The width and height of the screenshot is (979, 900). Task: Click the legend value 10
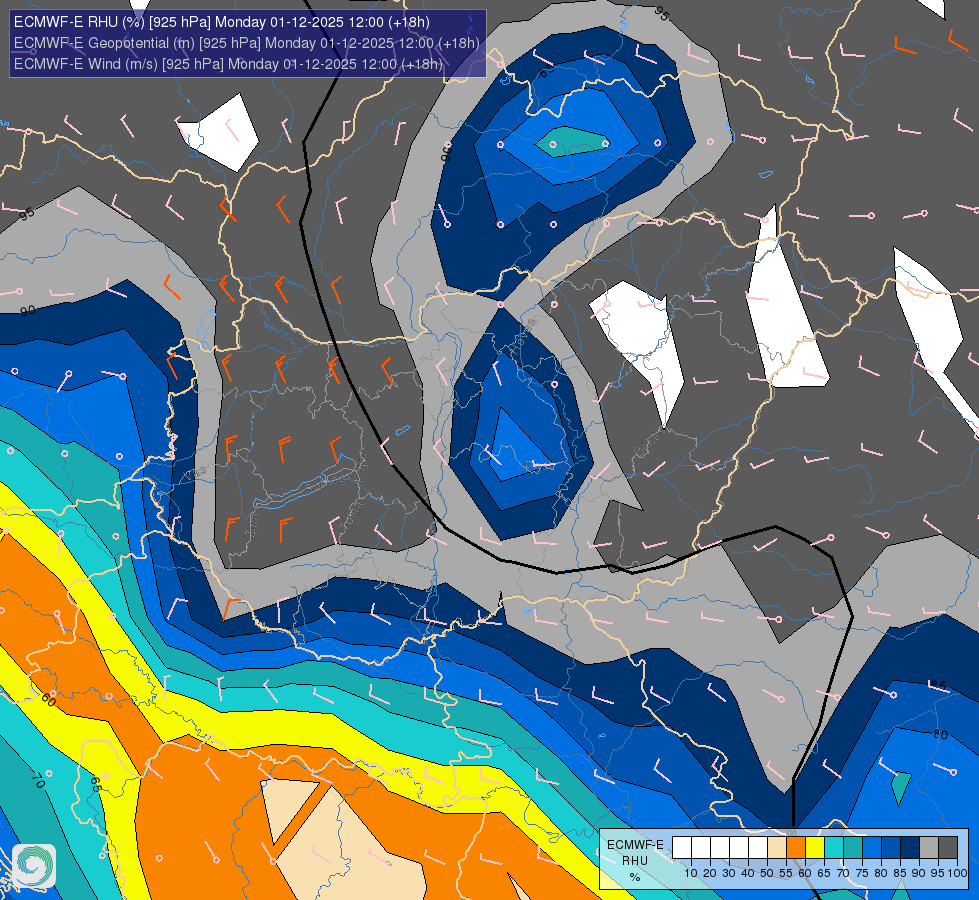pyautogui.click(x=691, y=873)
